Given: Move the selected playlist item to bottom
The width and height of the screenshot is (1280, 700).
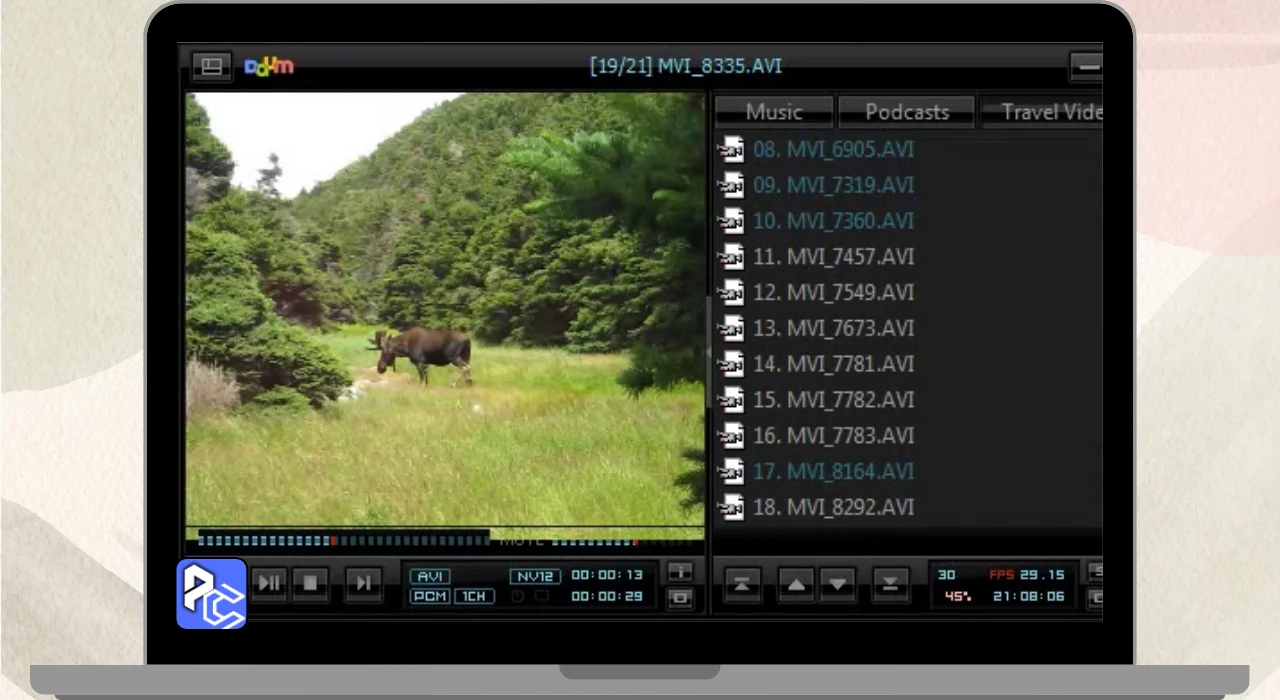Looking at the screenshot, I should tap(890, 584).
